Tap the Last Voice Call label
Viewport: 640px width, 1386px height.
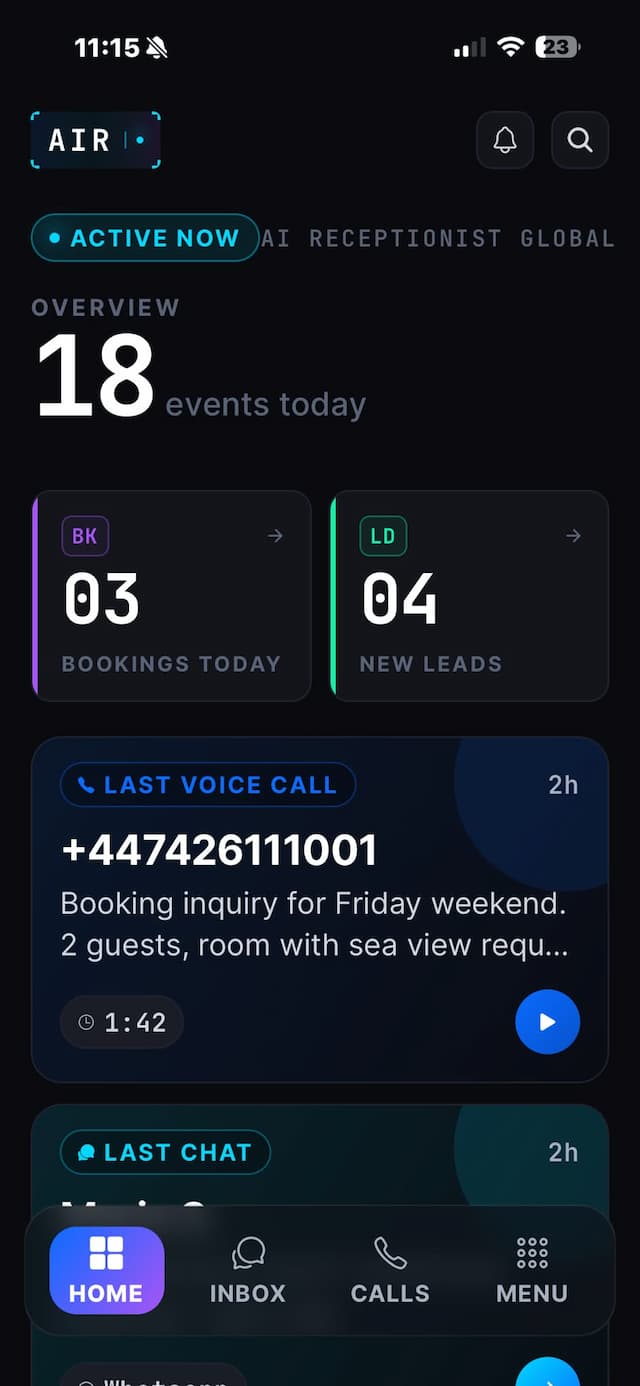coord(208,785)
